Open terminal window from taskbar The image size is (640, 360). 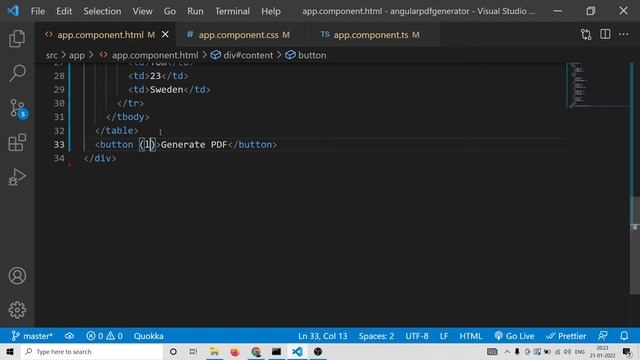276,351
